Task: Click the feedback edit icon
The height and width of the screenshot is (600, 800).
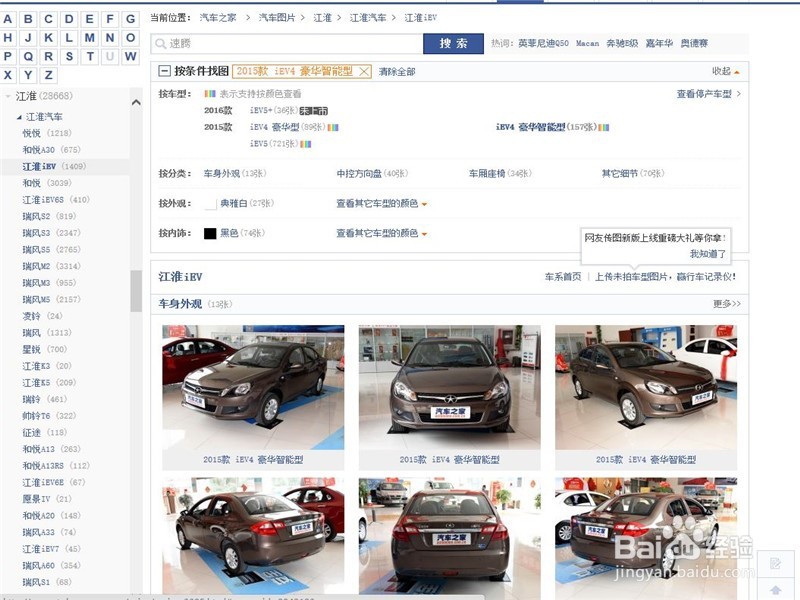Action: coord(776,564)
